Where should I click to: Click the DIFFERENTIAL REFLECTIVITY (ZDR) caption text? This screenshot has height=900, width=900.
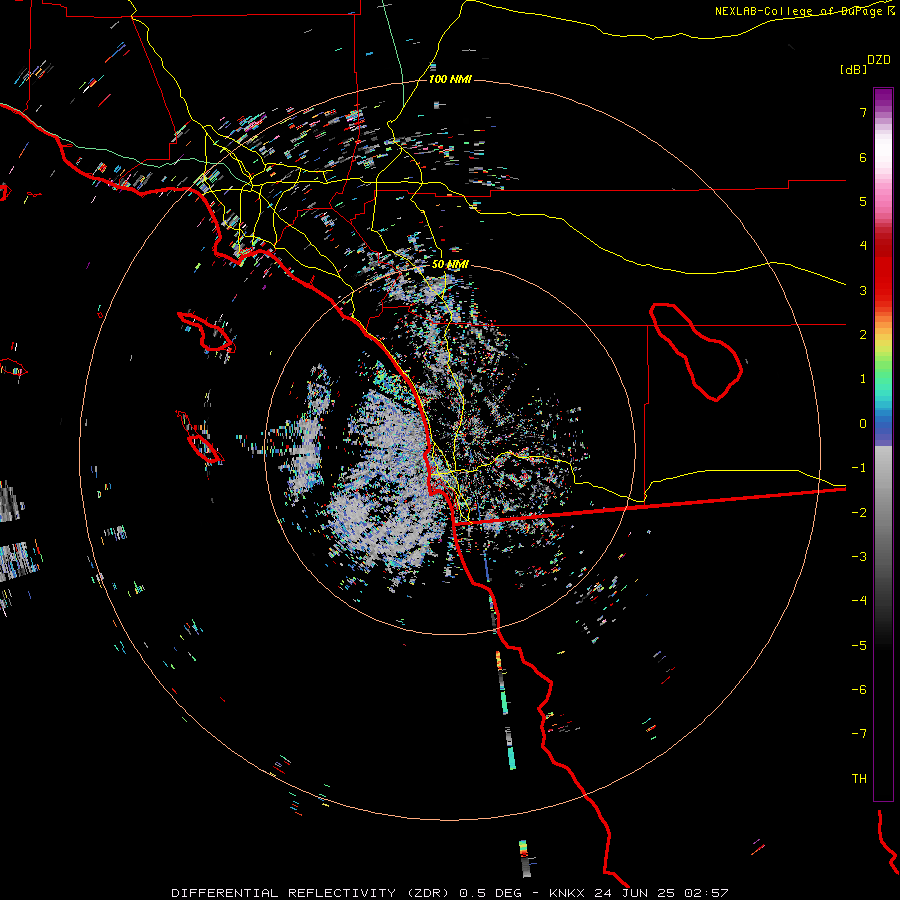[x=312, y=893]
